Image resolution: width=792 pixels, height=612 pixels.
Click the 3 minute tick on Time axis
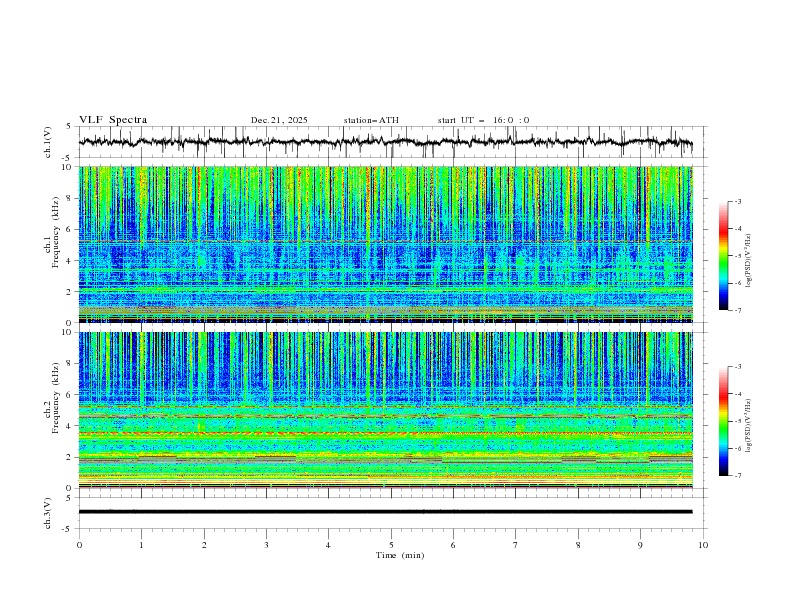point(266,545)
